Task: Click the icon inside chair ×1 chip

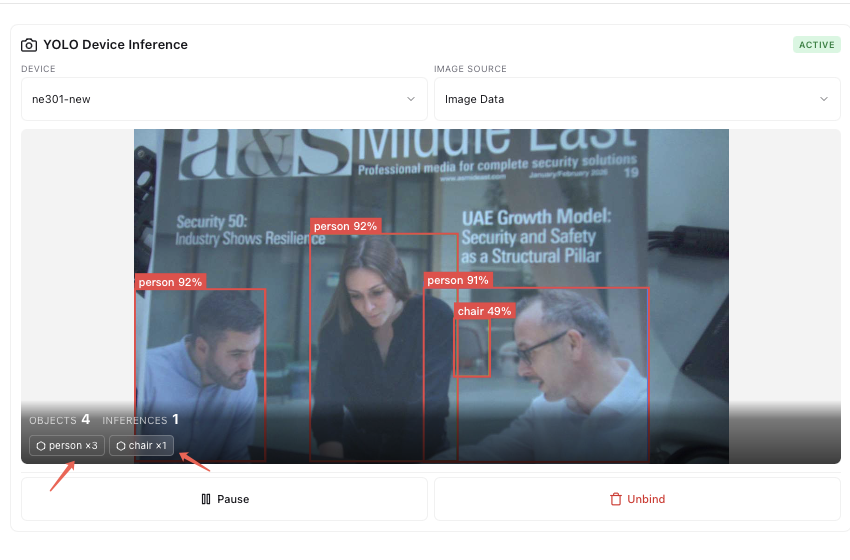Action: [x=121, y=446]
